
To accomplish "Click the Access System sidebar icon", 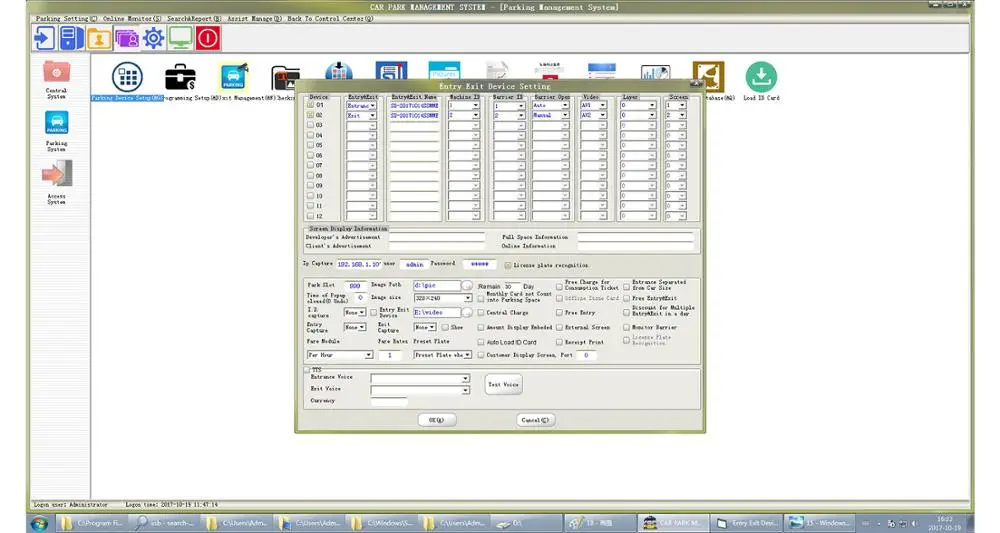I will click(x=56, y=175).
